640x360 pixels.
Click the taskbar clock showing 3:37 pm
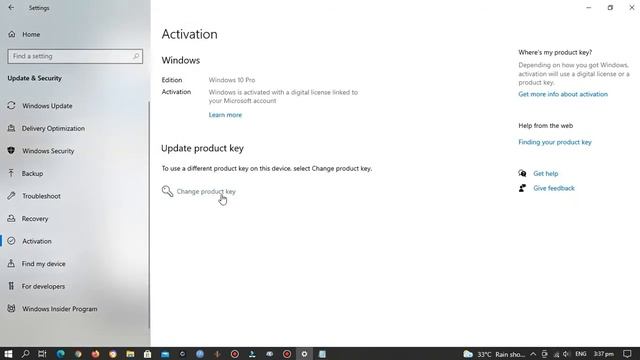(x=604, y=354)
